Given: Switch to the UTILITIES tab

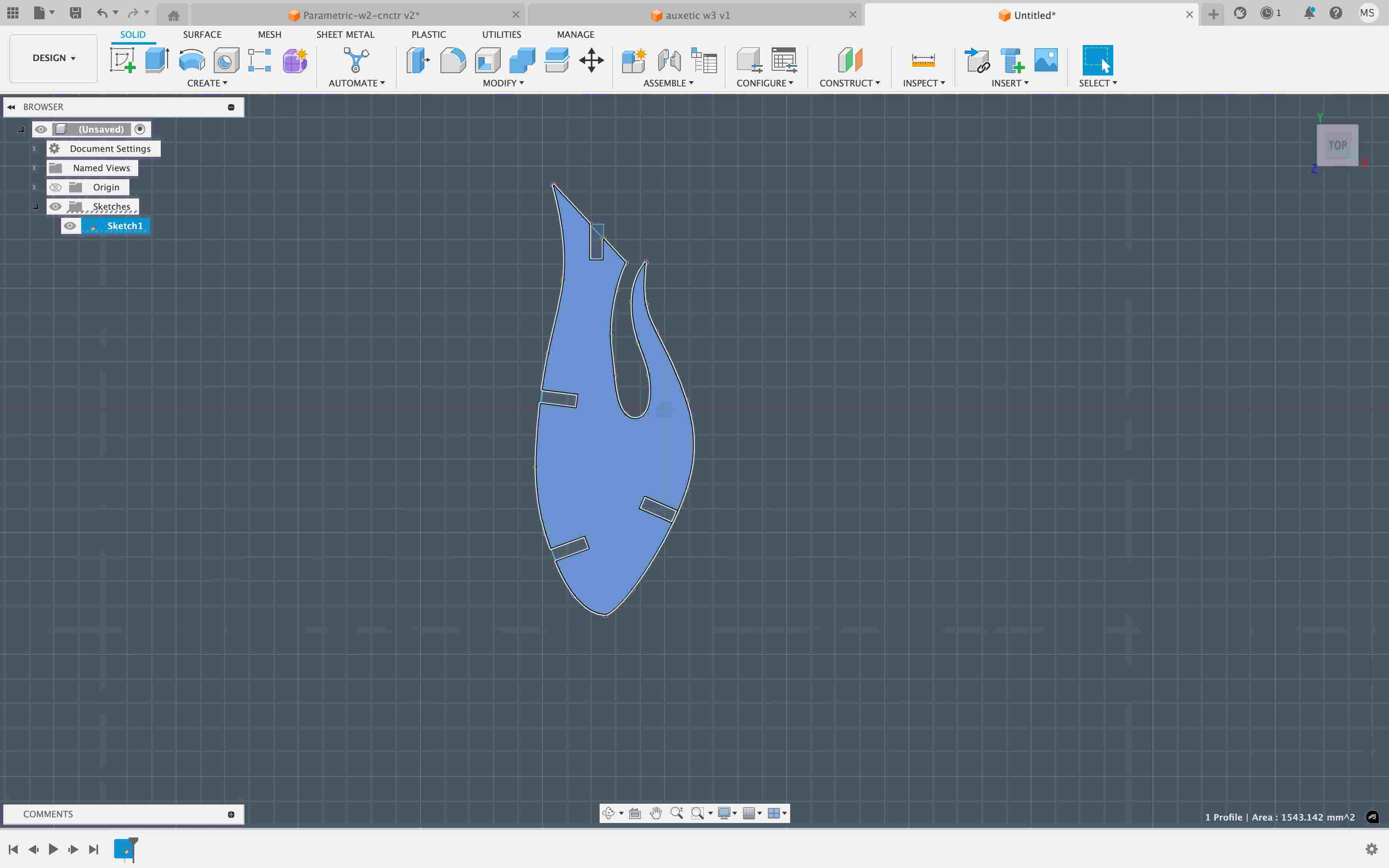Looking at the screenshot, I should point(501,35).
